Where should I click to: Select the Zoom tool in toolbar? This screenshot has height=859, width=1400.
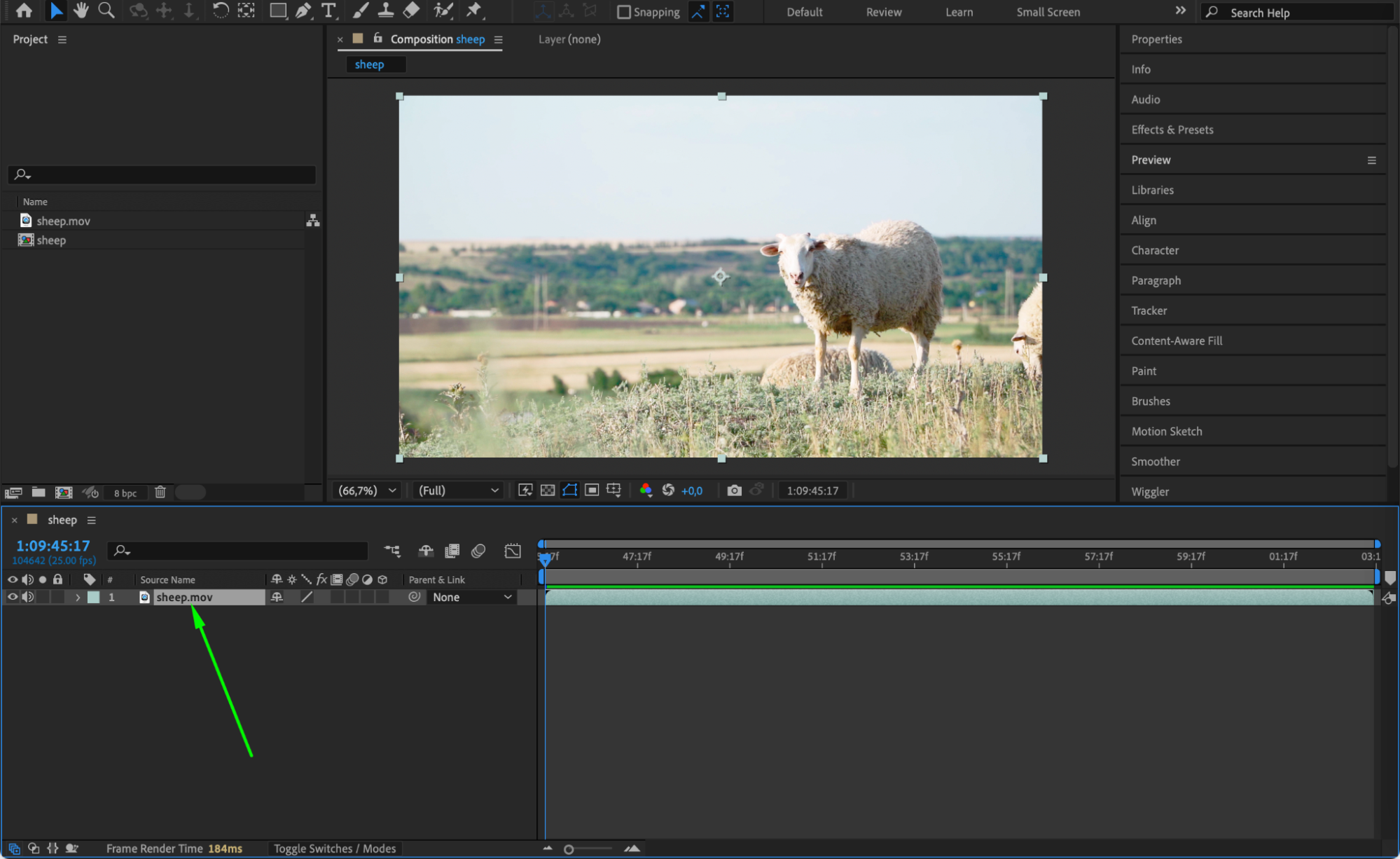[106, 11]
